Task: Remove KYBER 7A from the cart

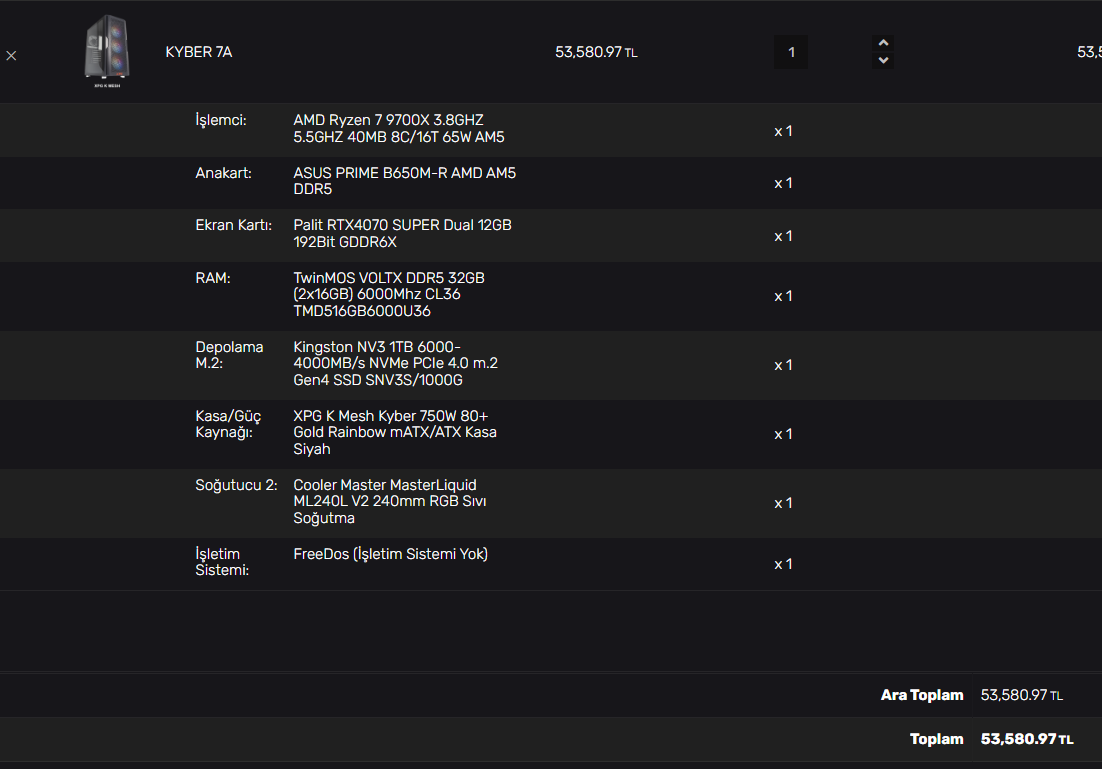Action: (11, 56)
